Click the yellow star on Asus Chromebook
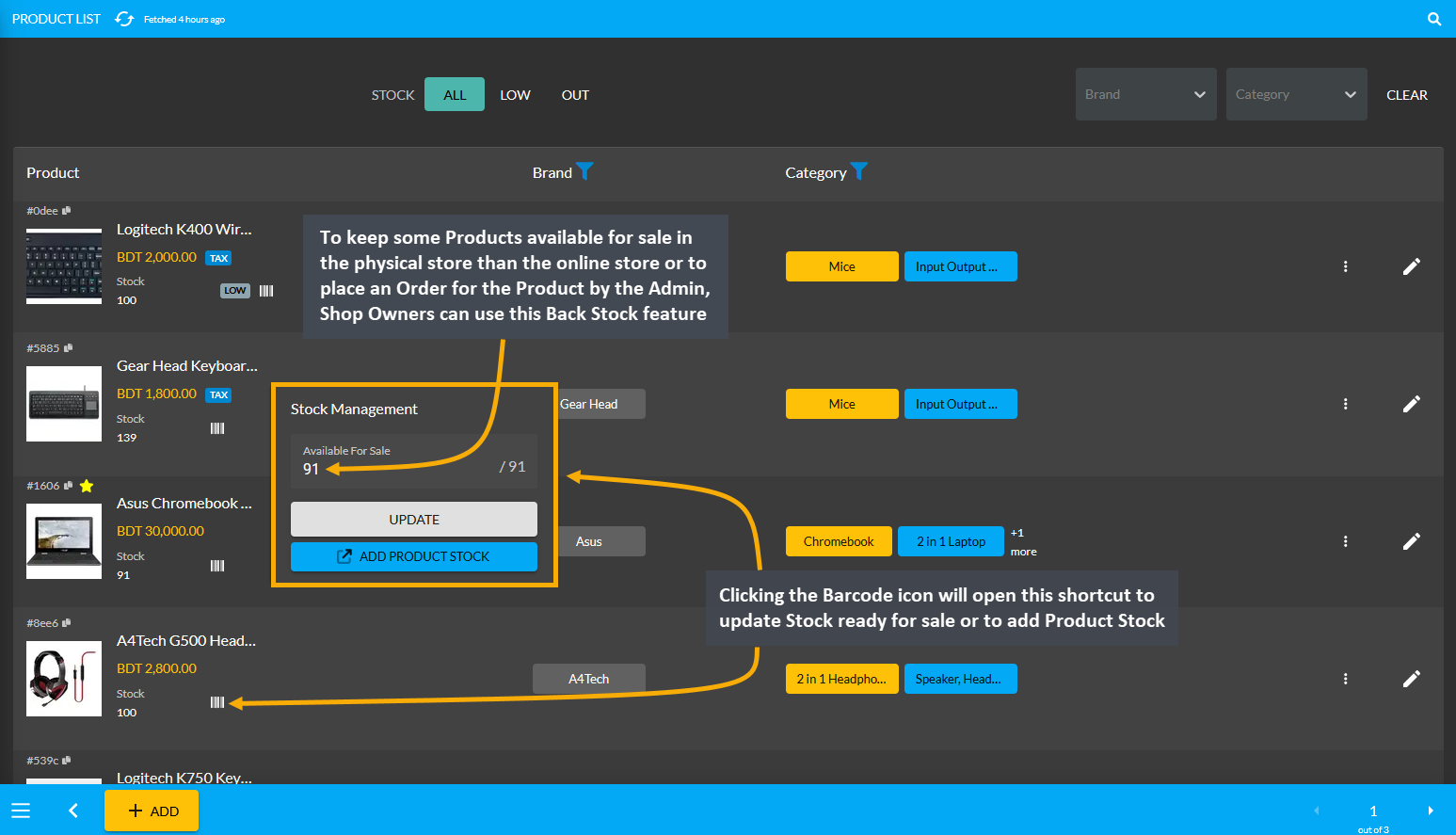Viewport: 1456px width, 835px height. point(87,486)
